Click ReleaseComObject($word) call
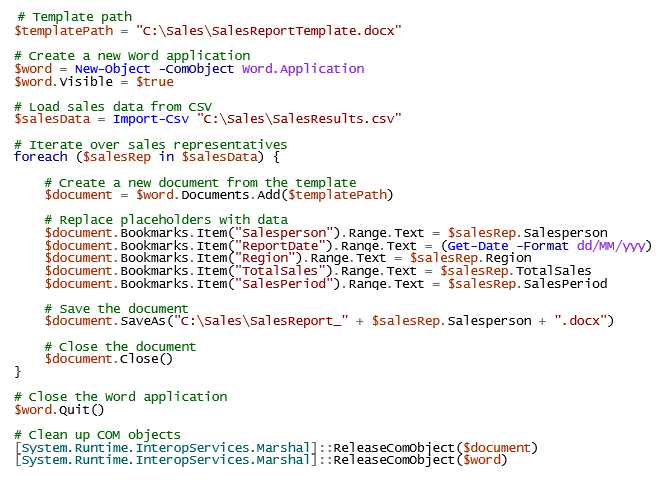The image size is (667, 480). [x=420, y=460]
